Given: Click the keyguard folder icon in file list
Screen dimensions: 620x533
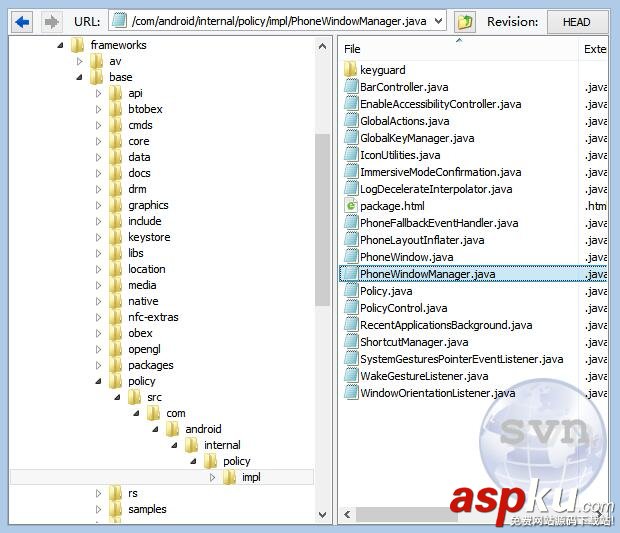Looking at the screenshot, I should 351,70.
